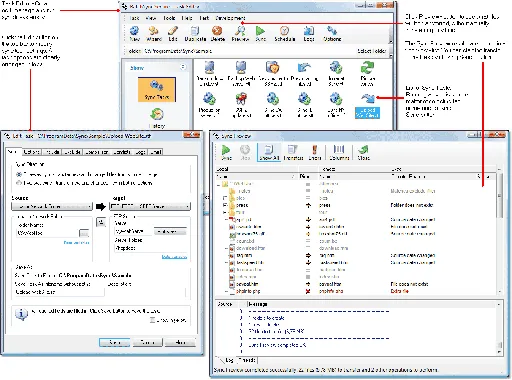The image size is (512, 380).
Task: Click Close in Sync Preview toolbar
Action: (363, 152)
